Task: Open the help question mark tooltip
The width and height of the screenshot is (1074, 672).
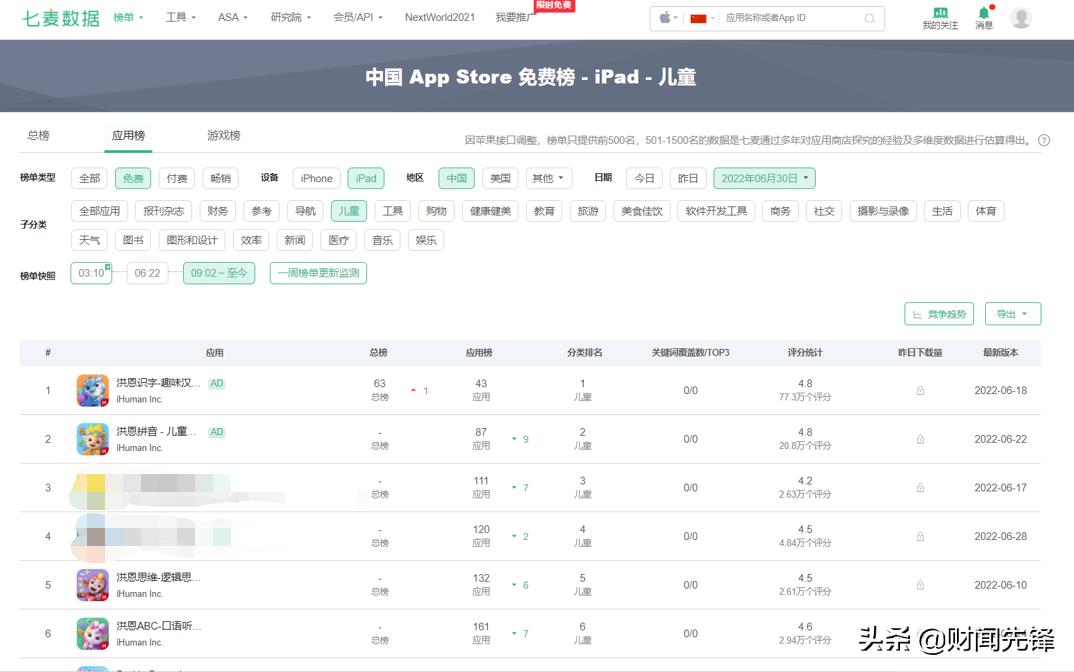Action: pyautogui.click(x=1045, y=140)
